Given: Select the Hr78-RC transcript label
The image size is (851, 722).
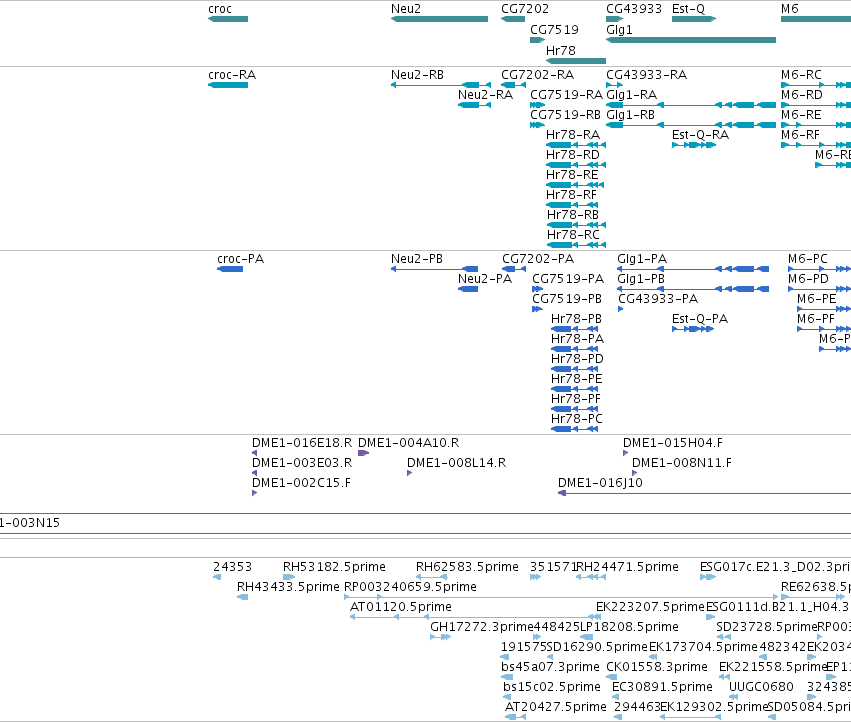Looking at the screenshot, I should [573, 235].
